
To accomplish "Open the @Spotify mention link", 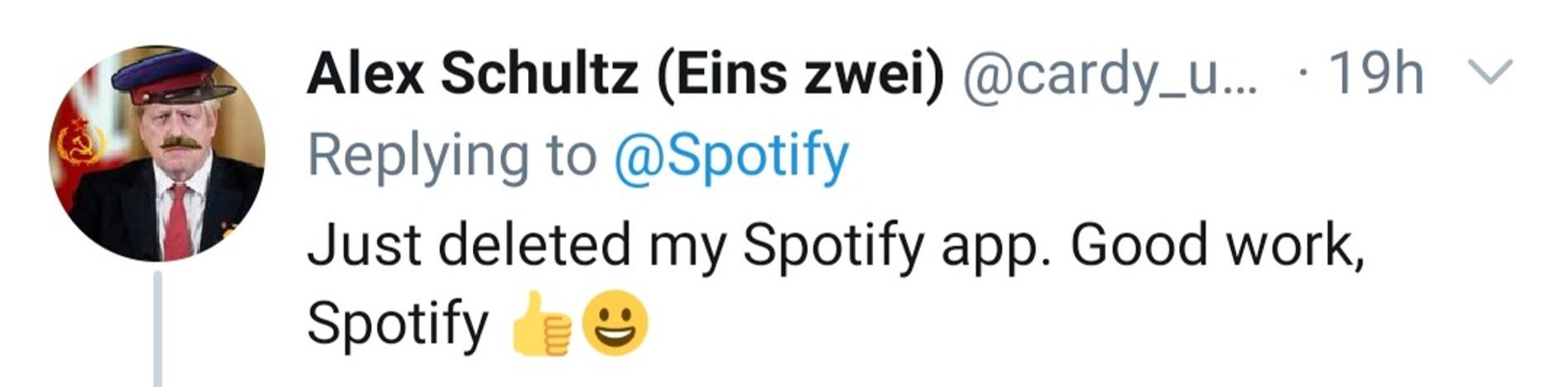I will click(x=730, y=155).
